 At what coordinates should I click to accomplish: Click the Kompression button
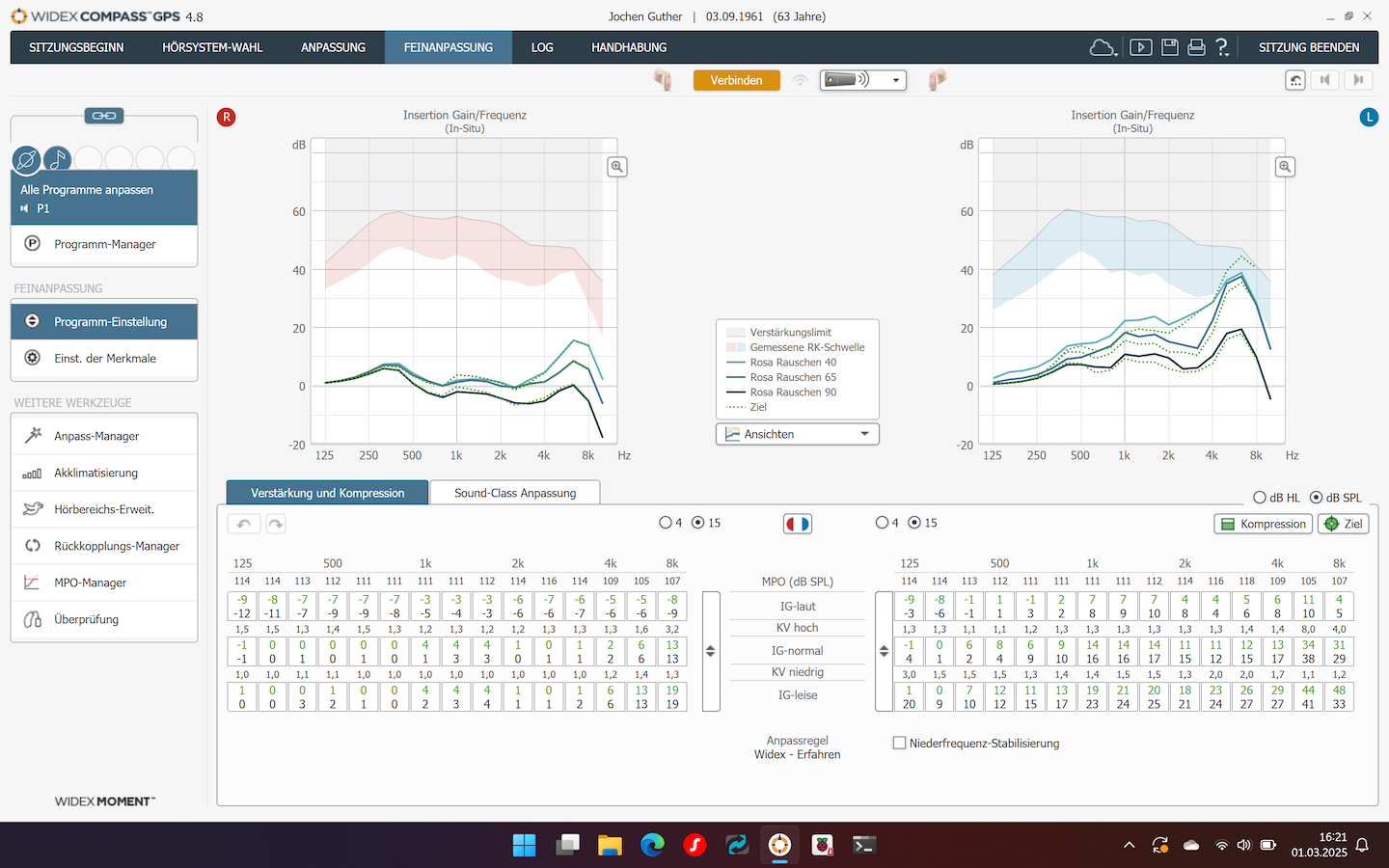coord(1263,524)
